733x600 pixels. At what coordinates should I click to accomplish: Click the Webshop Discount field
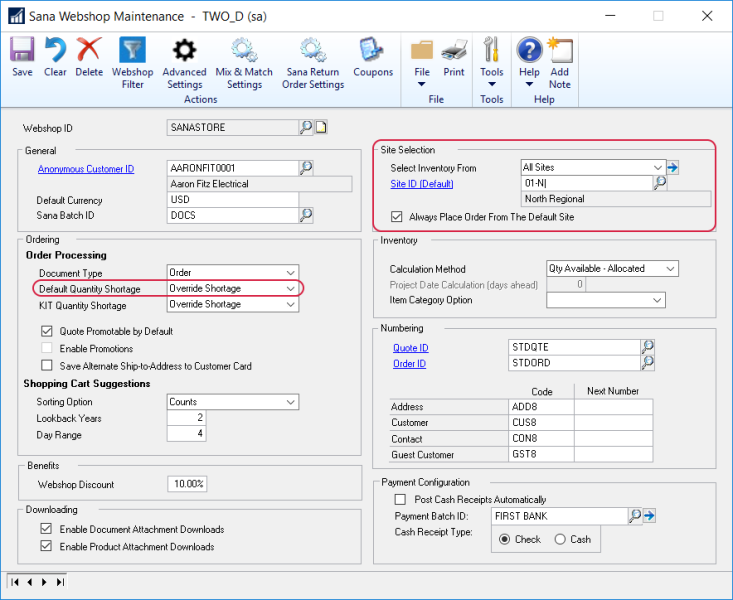coord(187,484)
